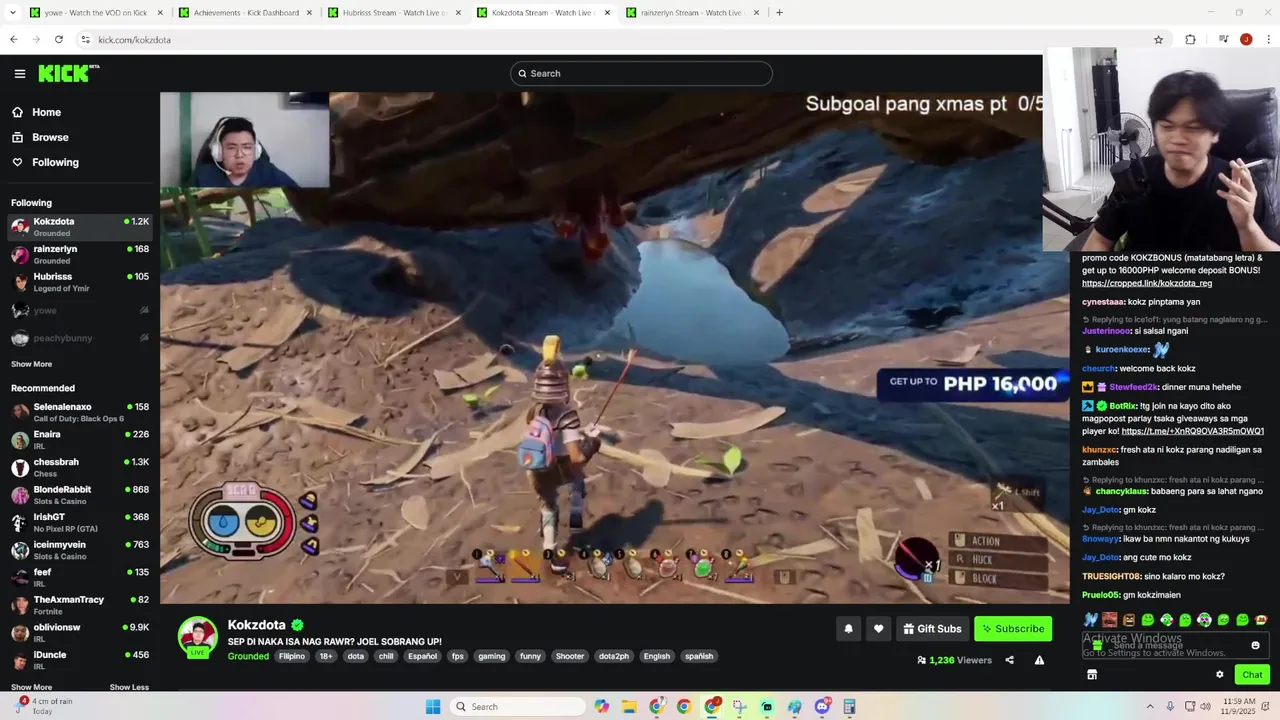Open Hubrisss channel in Following list

pos(80,282)
